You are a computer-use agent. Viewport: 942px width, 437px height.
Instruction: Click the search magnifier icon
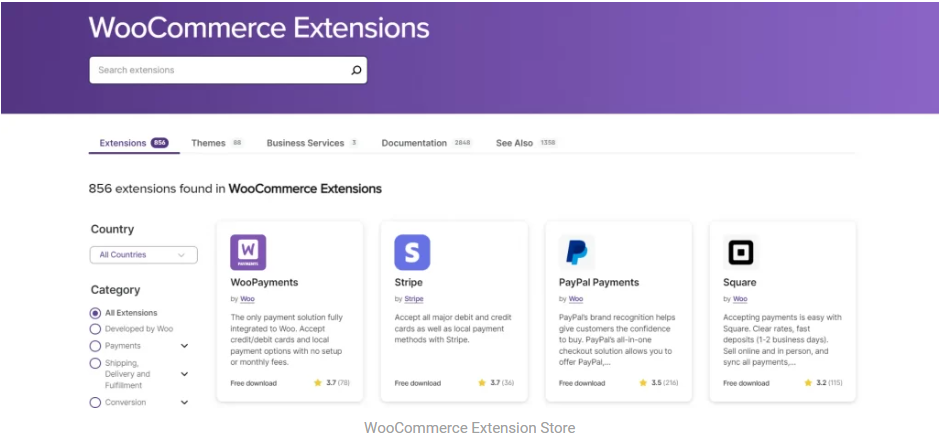tap(356, 70)
